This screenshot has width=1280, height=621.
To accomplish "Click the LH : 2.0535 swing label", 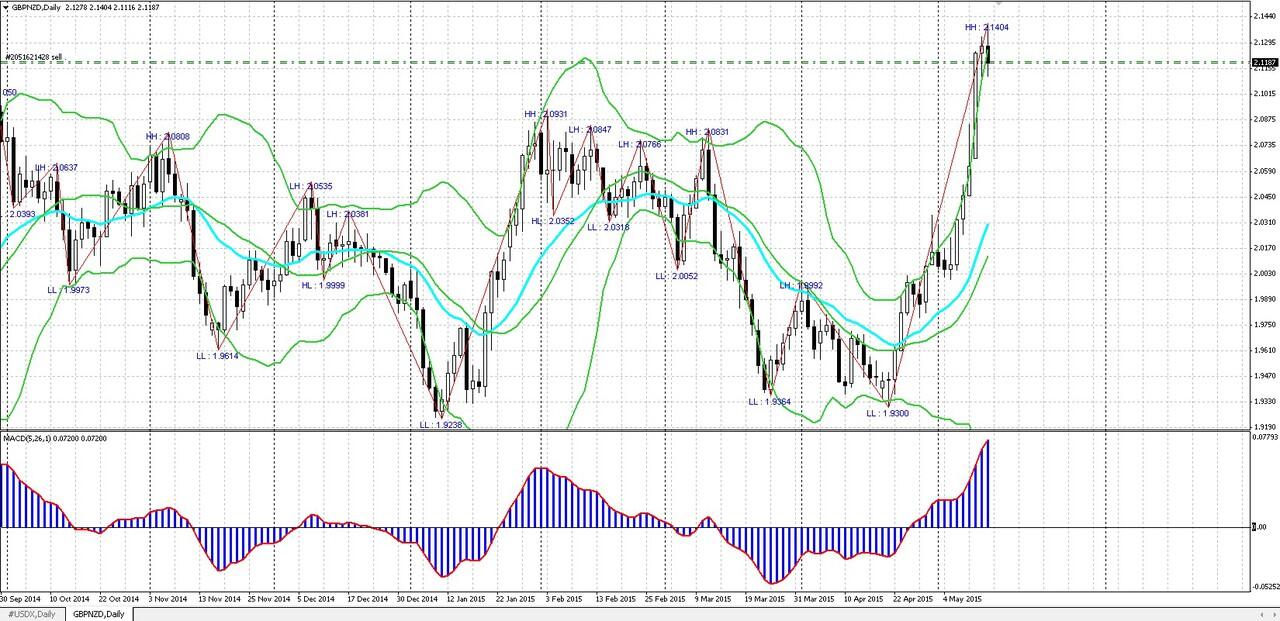I will [x=311, y=186].
